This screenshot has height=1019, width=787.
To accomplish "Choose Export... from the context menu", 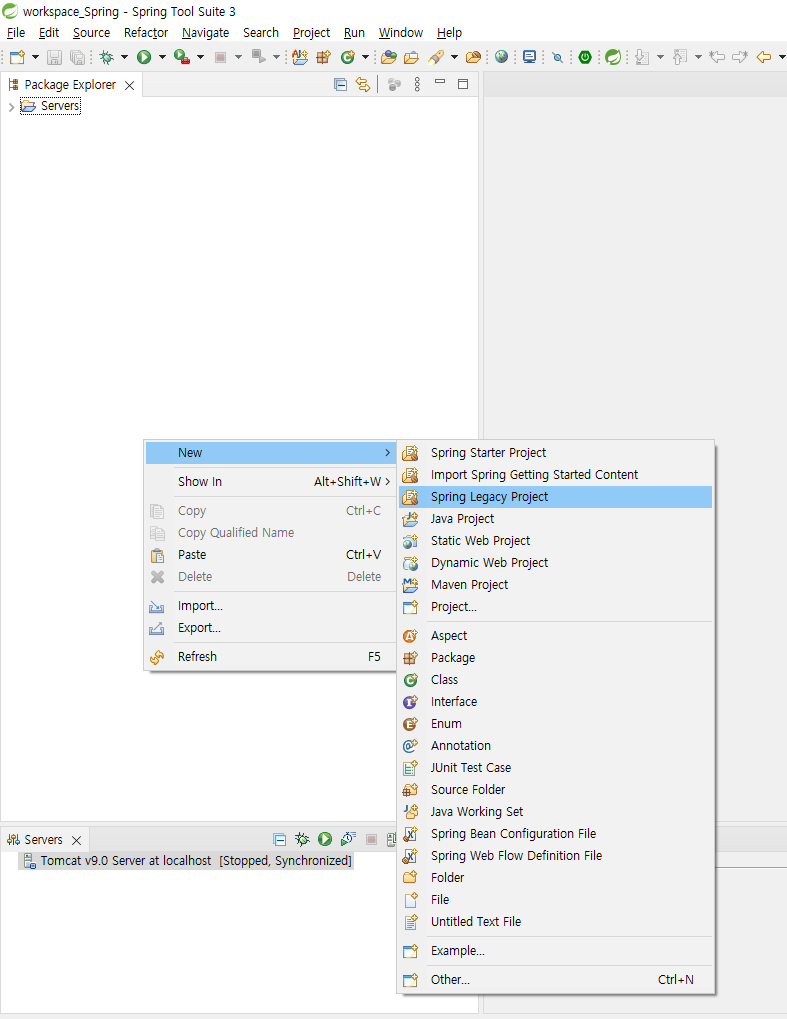I will point(270,628).
